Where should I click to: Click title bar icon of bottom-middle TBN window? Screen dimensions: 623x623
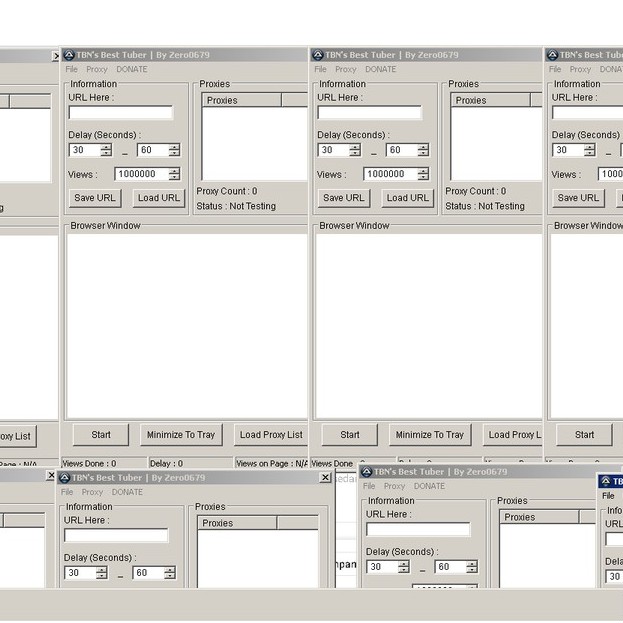tap(366, 471)
